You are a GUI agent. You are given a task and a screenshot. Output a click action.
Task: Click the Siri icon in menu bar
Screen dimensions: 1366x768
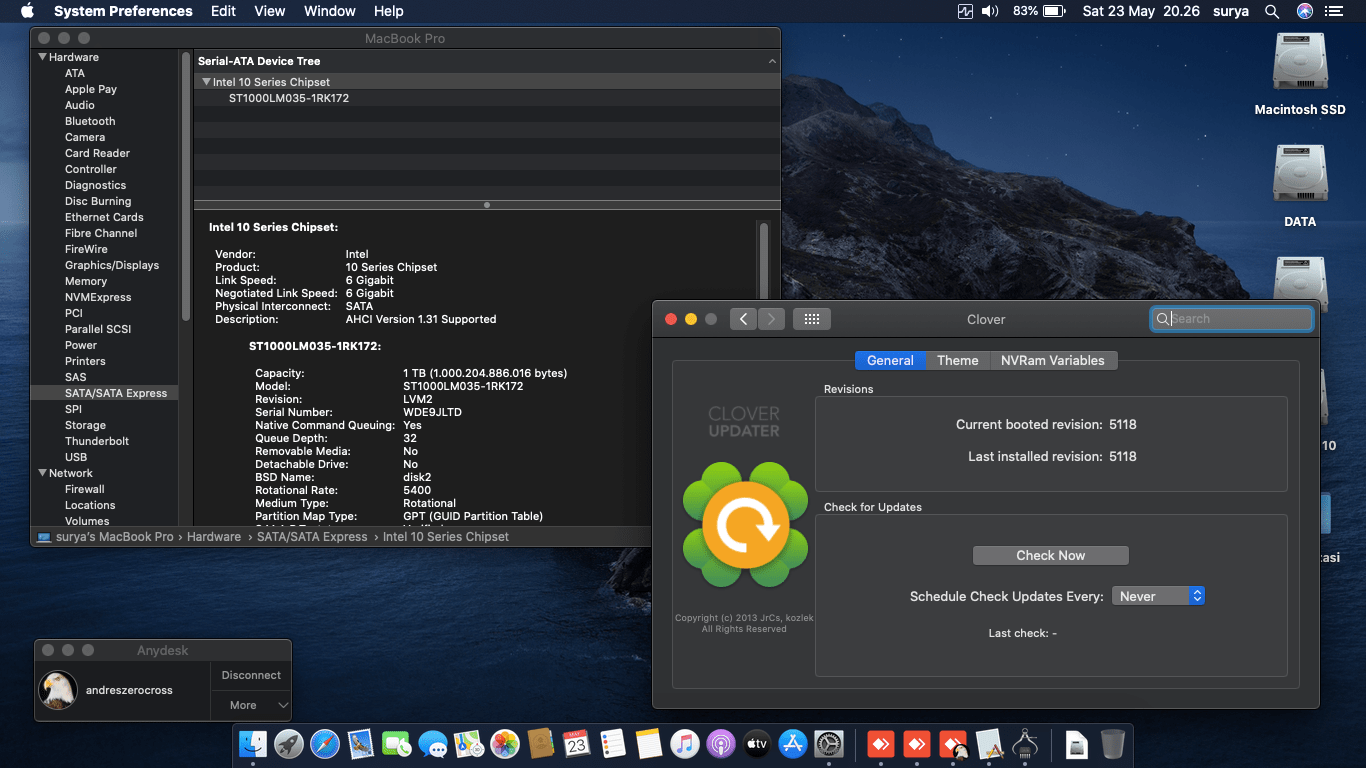(1304, 11)
